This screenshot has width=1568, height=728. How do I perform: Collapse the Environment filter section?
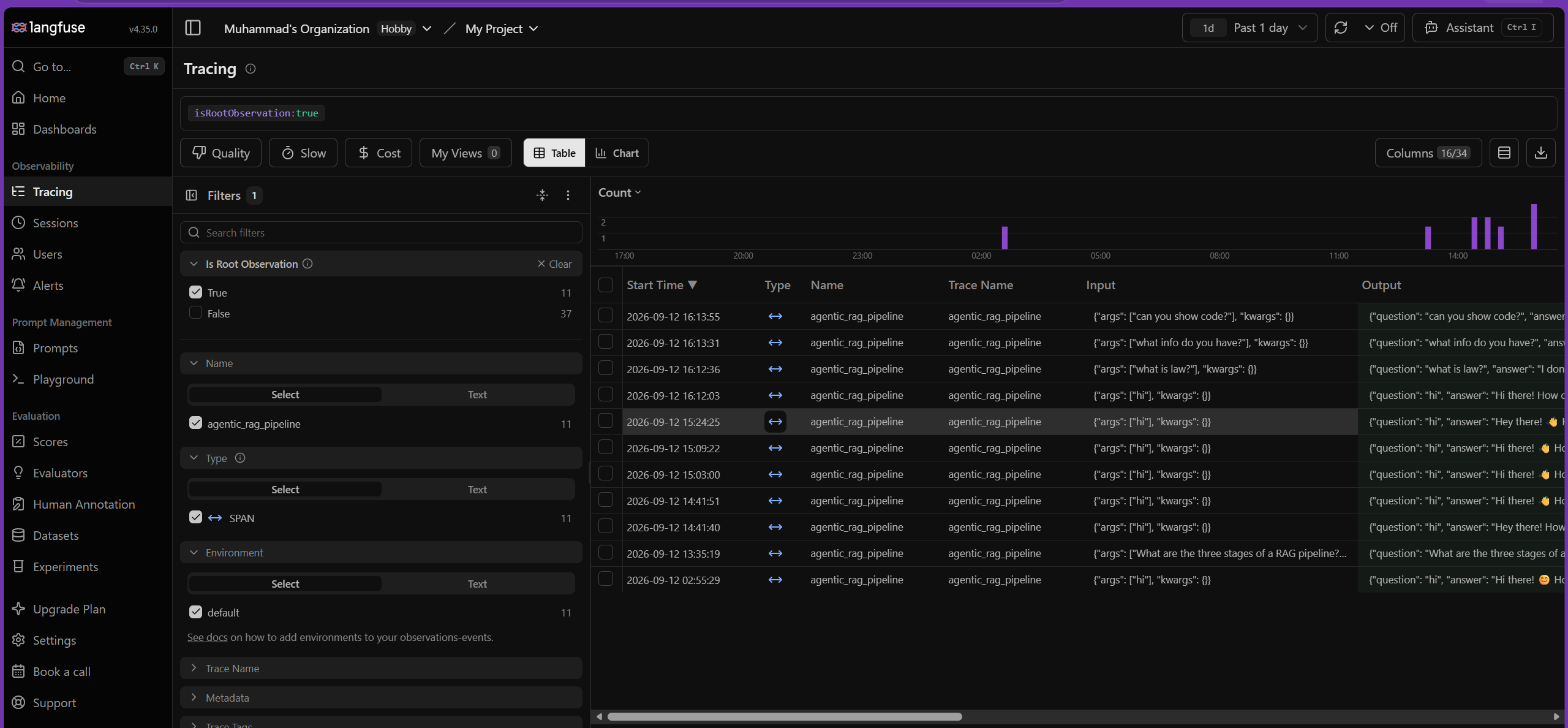tap(381, 552)
